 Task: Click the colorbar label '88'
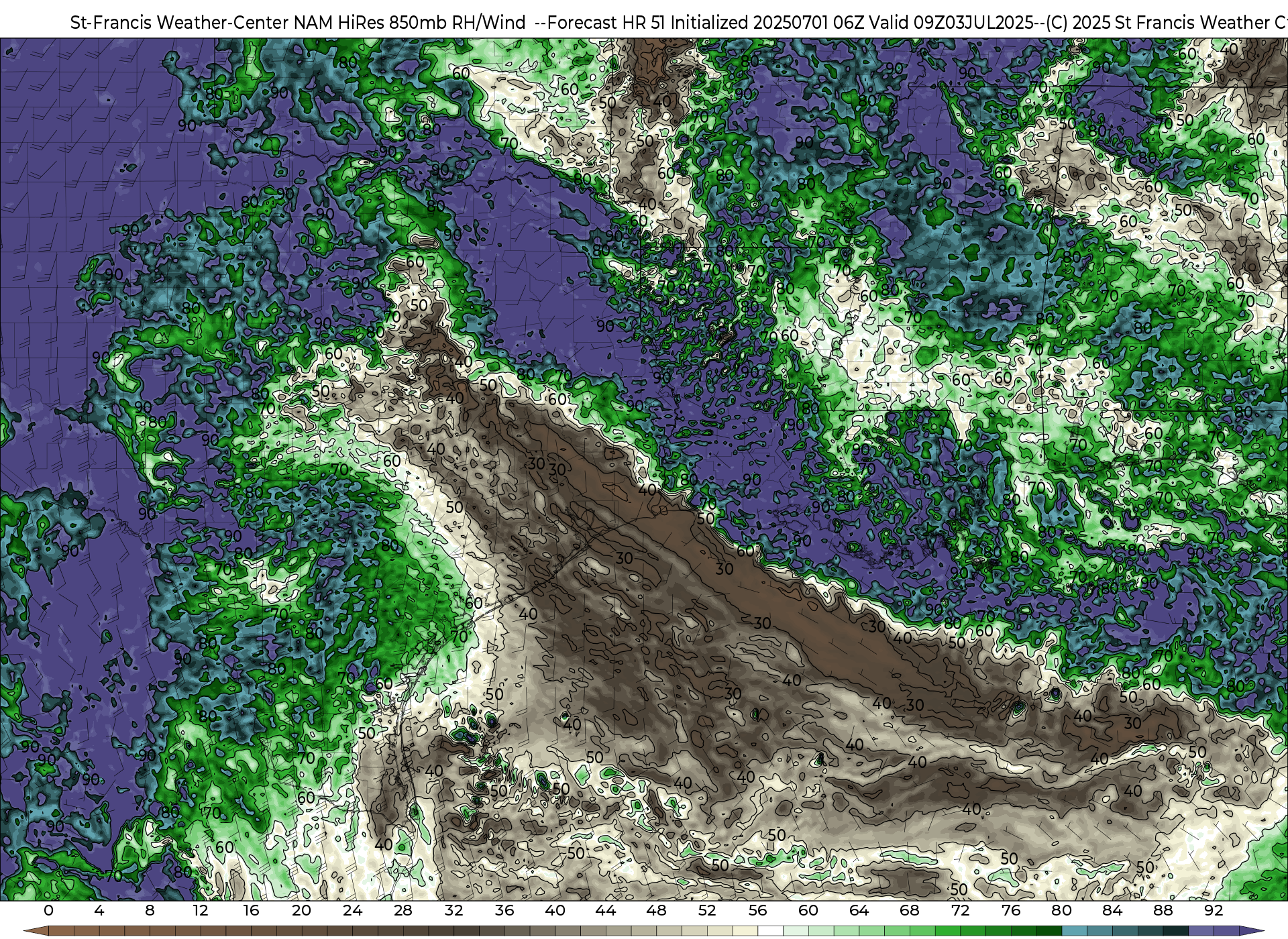(x=1163, y=910)
